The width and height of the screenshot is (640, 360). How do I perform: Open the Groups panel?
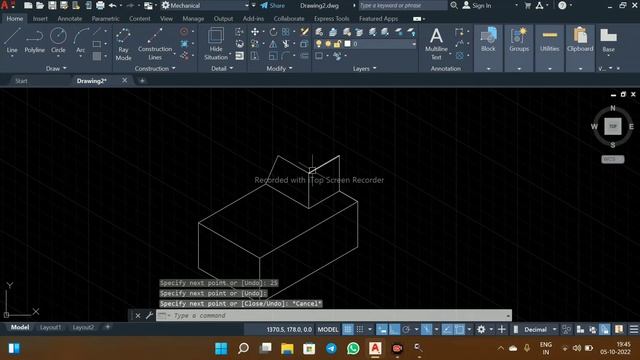(x=519, y=48)
